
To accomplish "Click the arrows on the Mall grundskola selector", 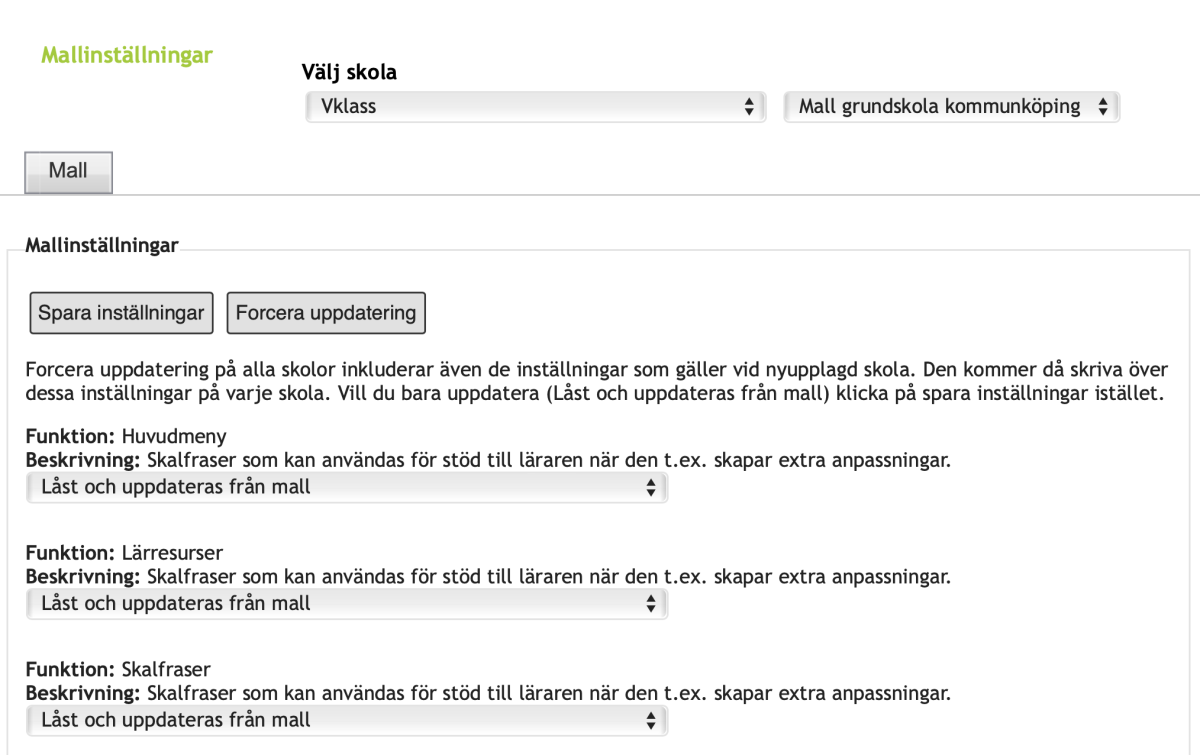I will click(1102, 106).
